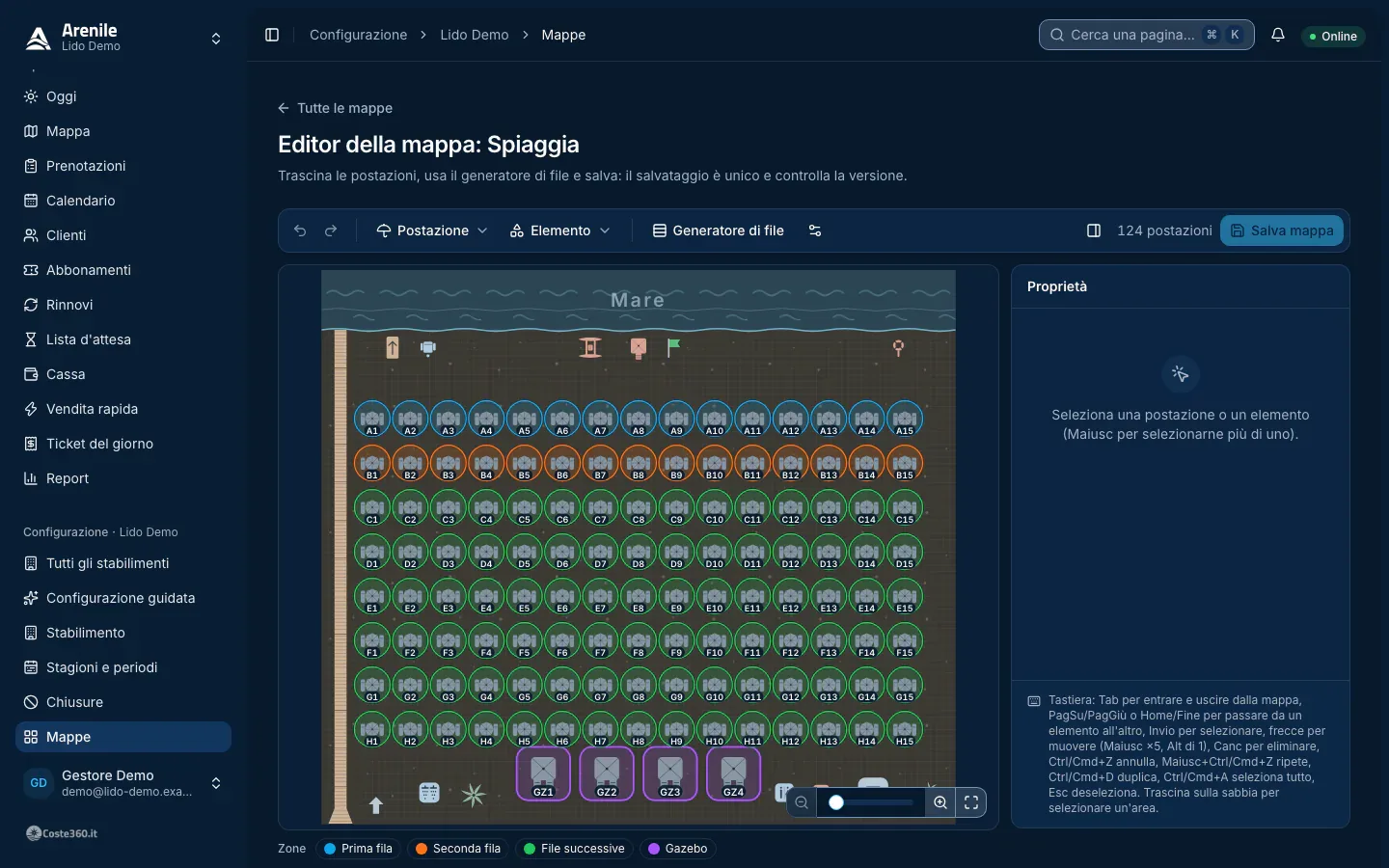This screenshot has width=1389, height=868.
Task: Click the Gazebo zone chip
Action: (677, 849)
